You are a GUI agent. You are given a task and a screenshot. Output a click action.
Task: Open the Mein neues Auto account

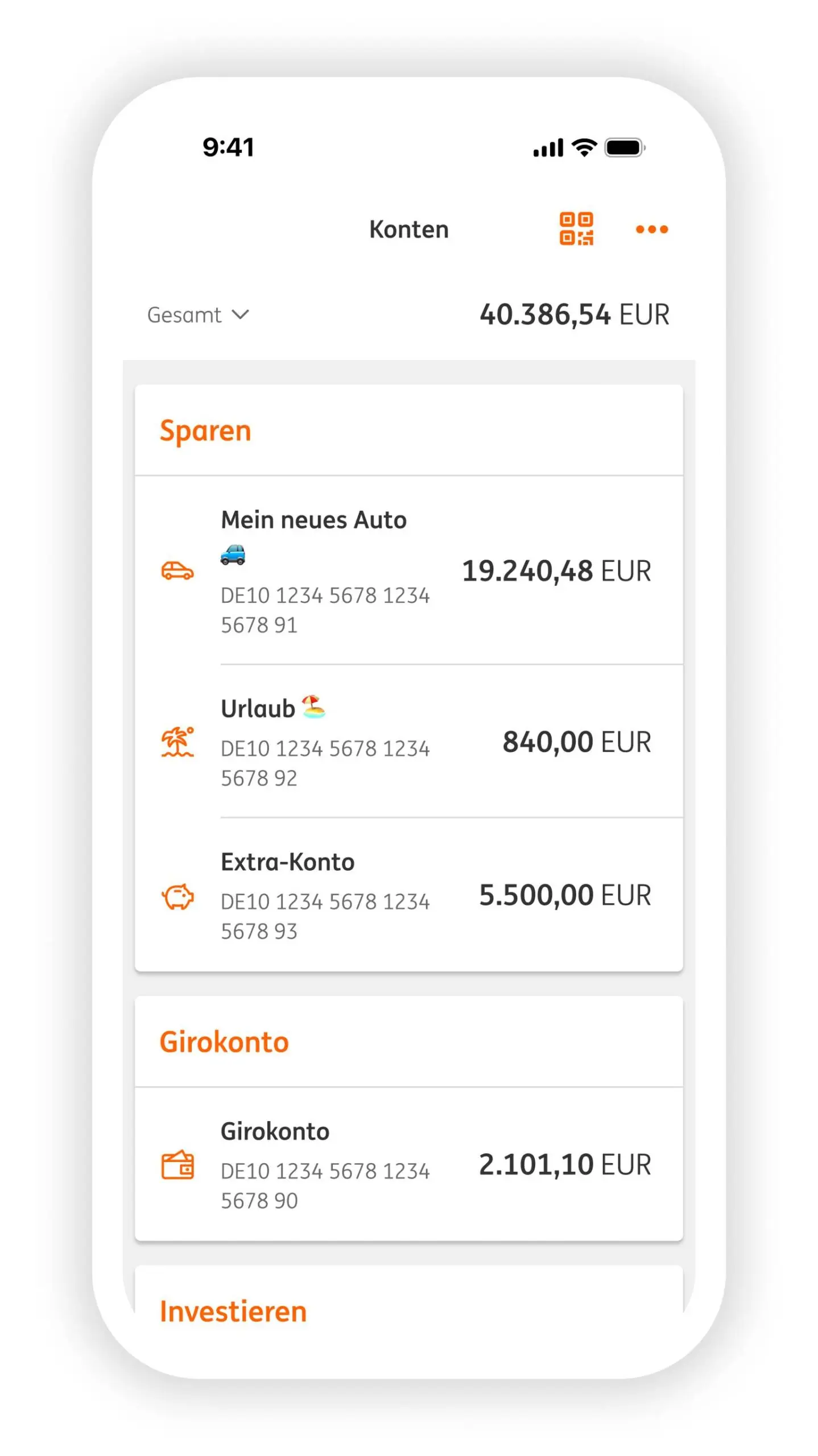pyautogui.click(x=313, y=520)
